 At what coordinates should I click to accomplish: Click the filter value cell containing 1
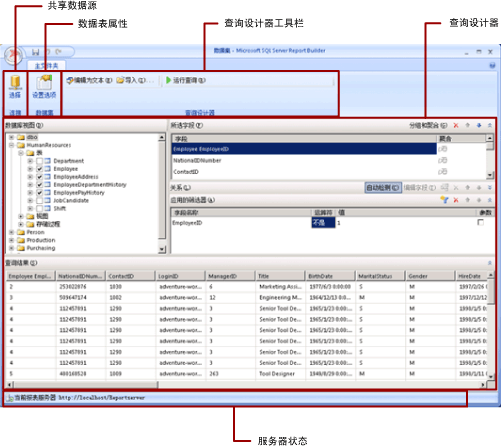(406, 223)
